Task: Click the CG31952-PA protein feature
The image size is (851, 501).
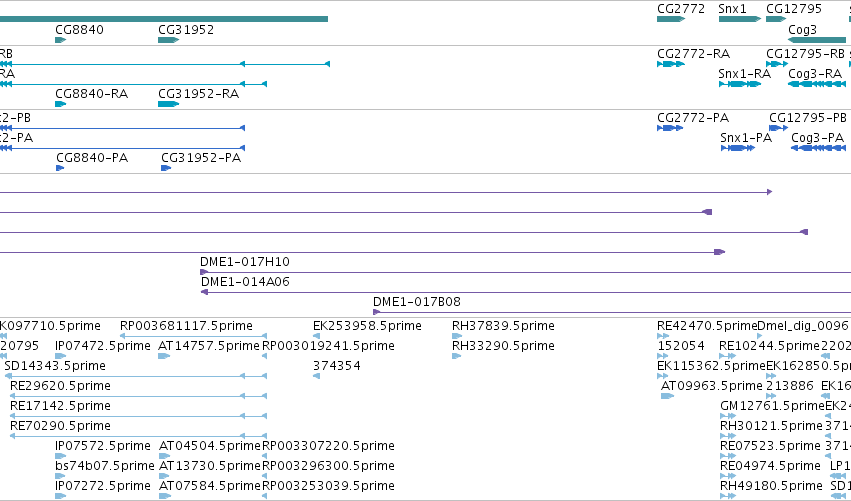Action: (166, 168)
